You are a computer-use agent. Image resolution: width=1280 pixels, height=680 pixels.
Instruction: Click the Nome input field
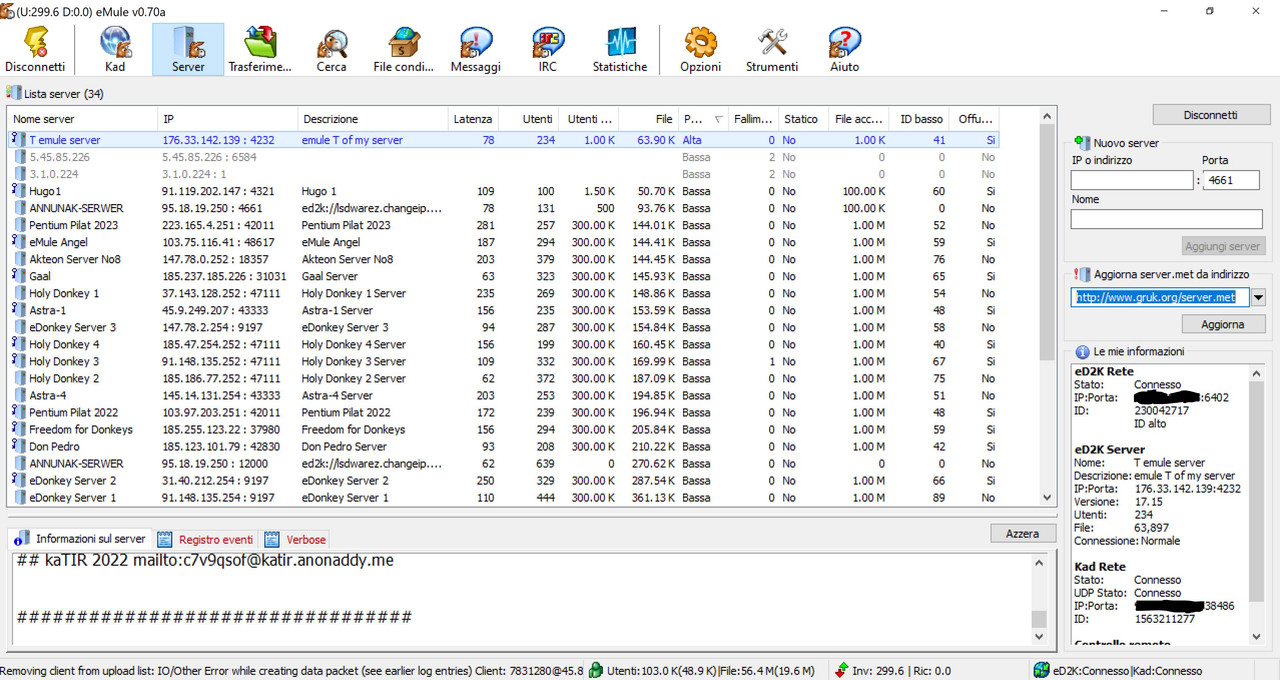[x=1166, y=218]
